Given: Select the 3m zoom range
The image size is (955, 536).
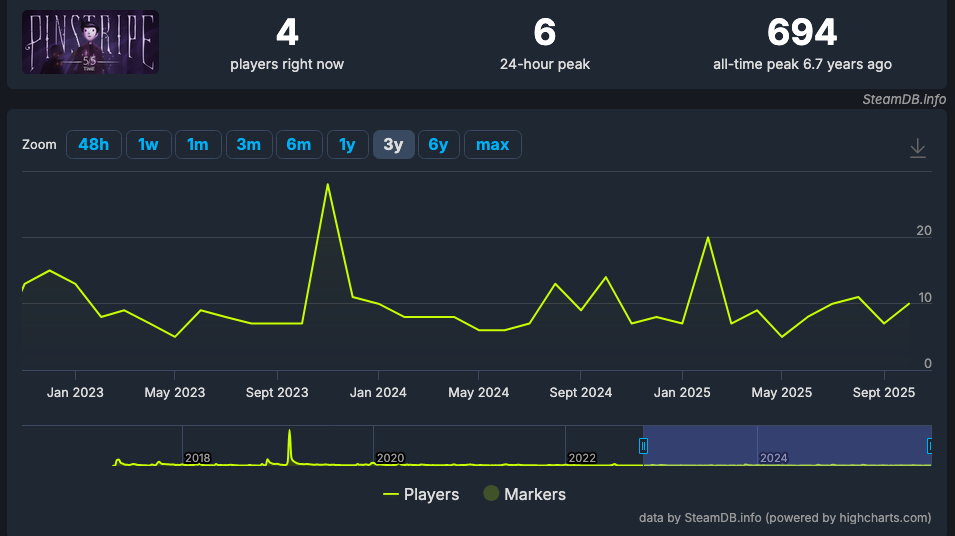Looking at the screenshot, I should [x=249, y=144].
